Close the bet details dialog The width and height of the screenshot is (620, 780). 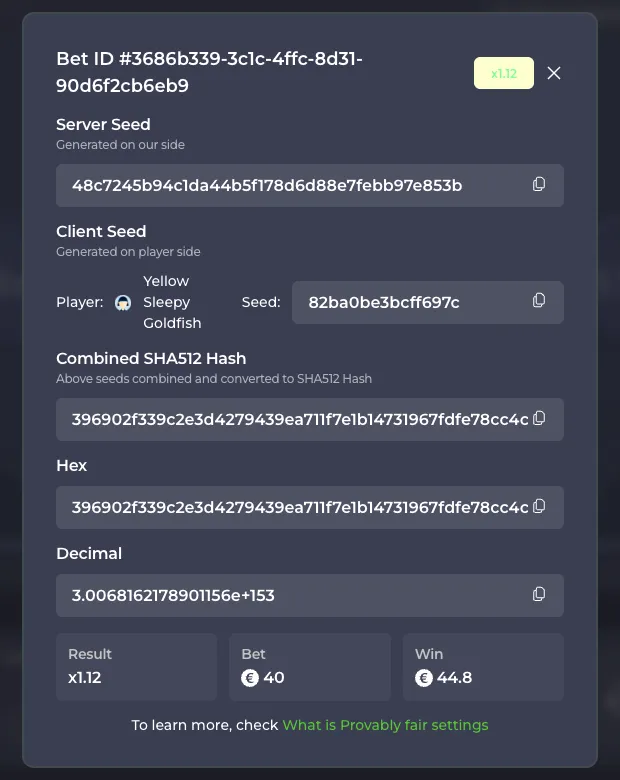tap(554, 73)
